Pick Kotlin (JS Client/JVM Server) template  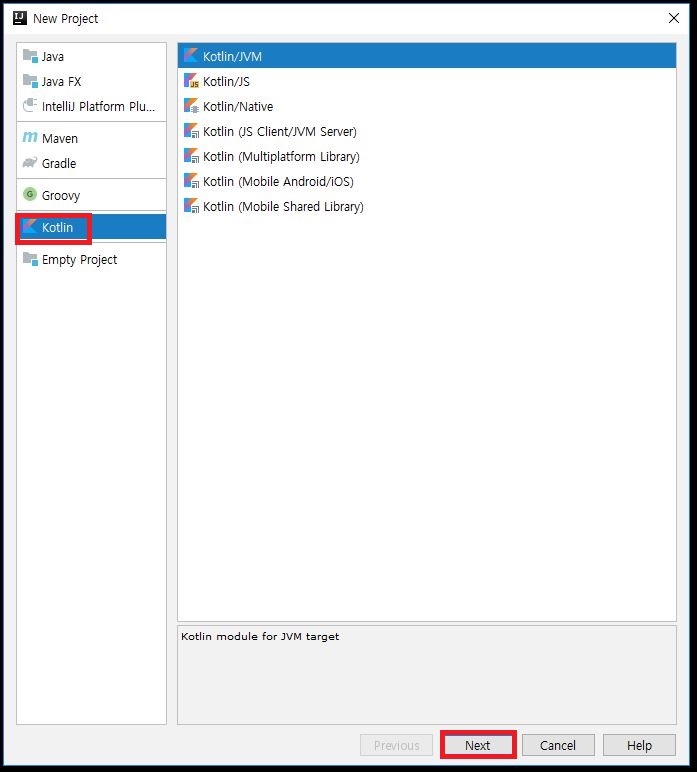pyautogui.click(x=427, y=131)
